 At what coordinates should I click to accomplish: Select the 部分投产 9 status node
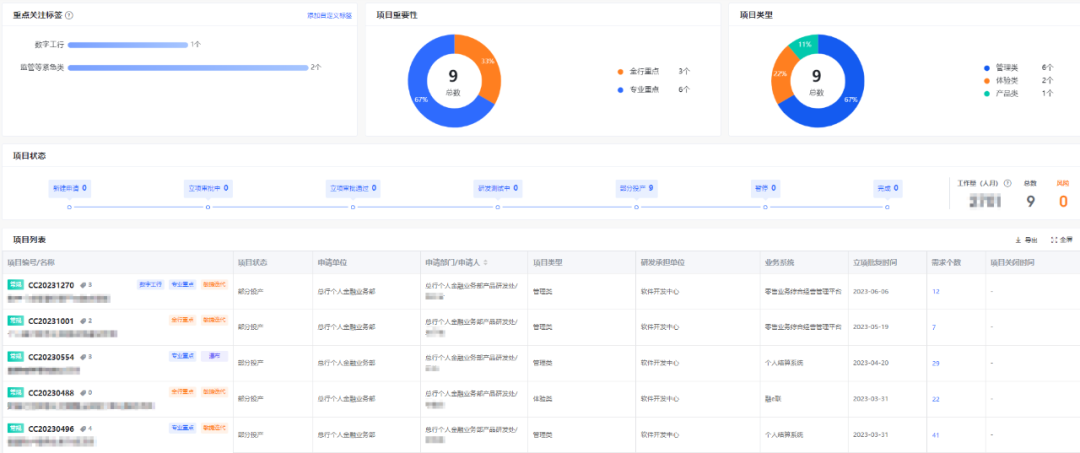(636, 188)
